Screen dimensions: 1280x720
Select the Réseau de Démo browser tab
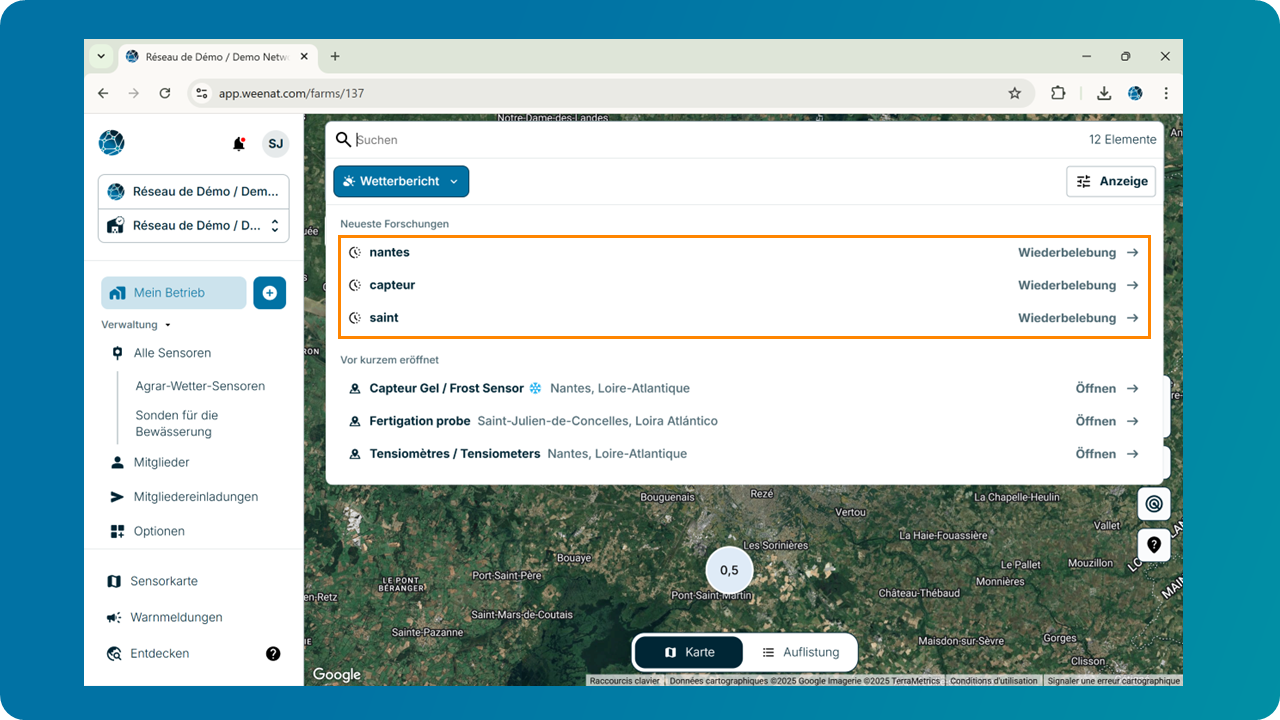pos(217,57)
